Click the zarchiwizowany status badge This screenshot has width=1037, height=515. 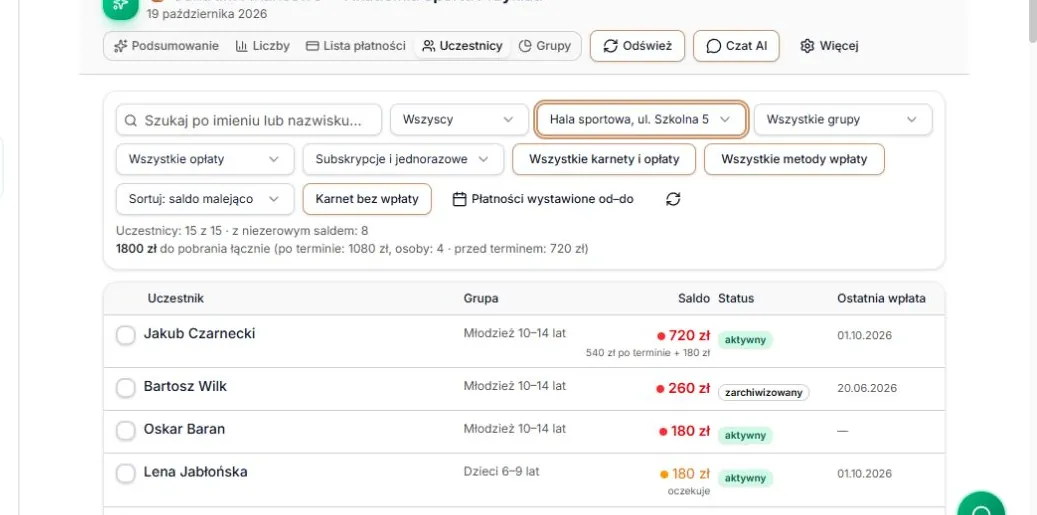[764, 393]
